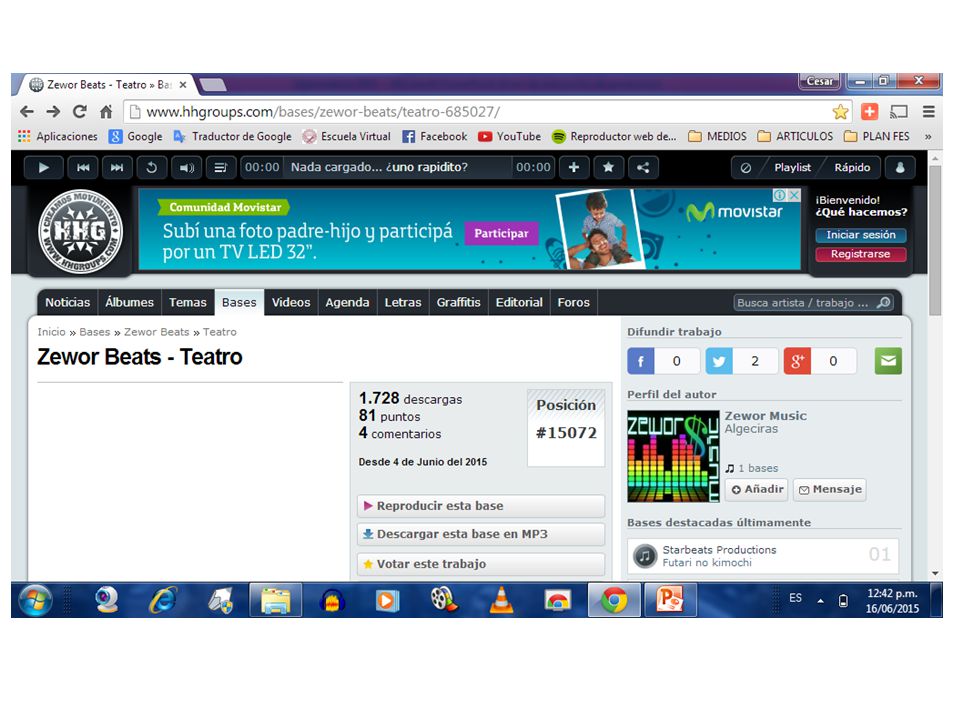
Task: Click Iniciar sesión button
Action: tap(860, 235)
